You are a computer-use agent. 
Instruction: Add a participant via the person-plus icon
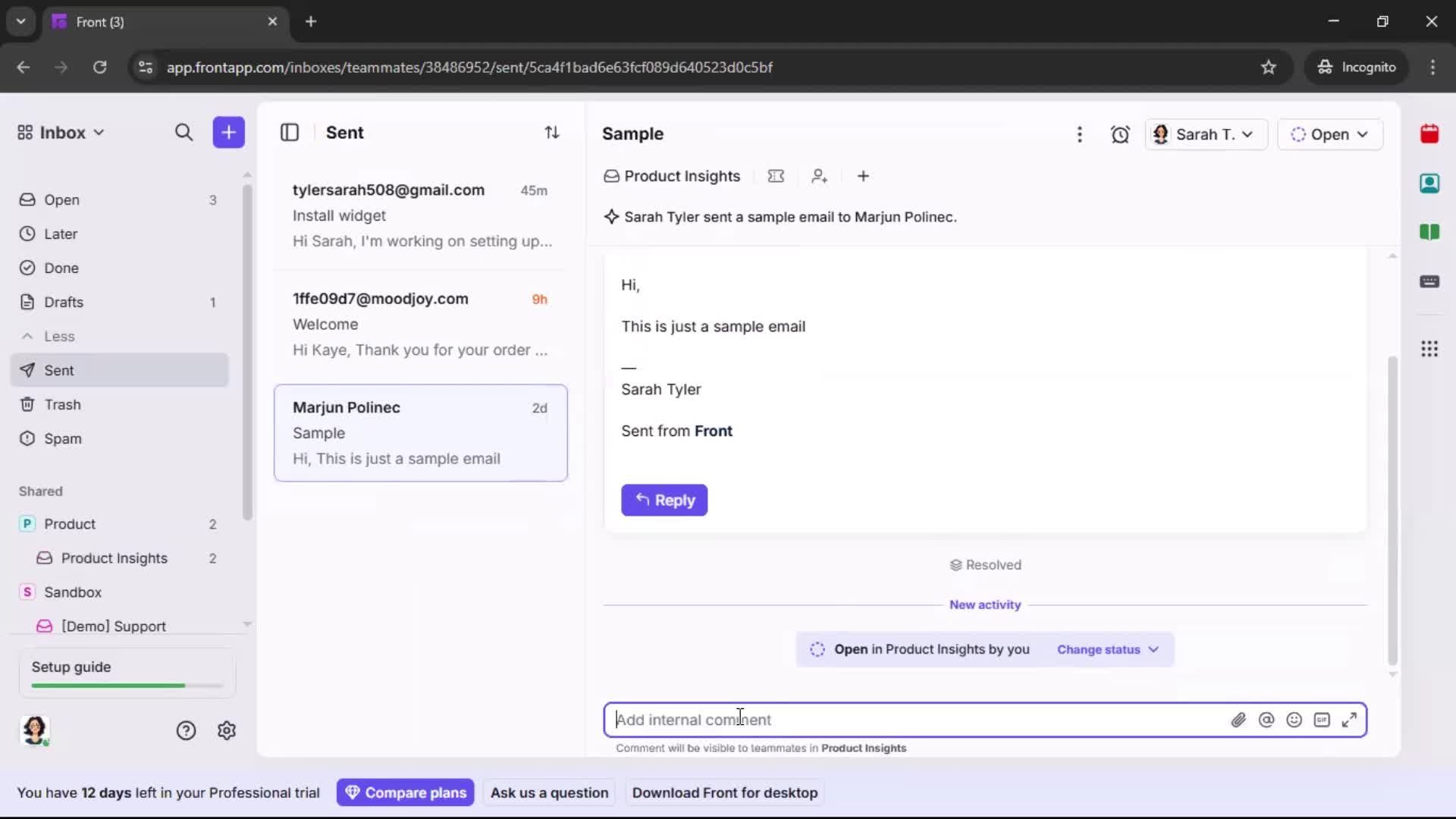coord(820,176)
